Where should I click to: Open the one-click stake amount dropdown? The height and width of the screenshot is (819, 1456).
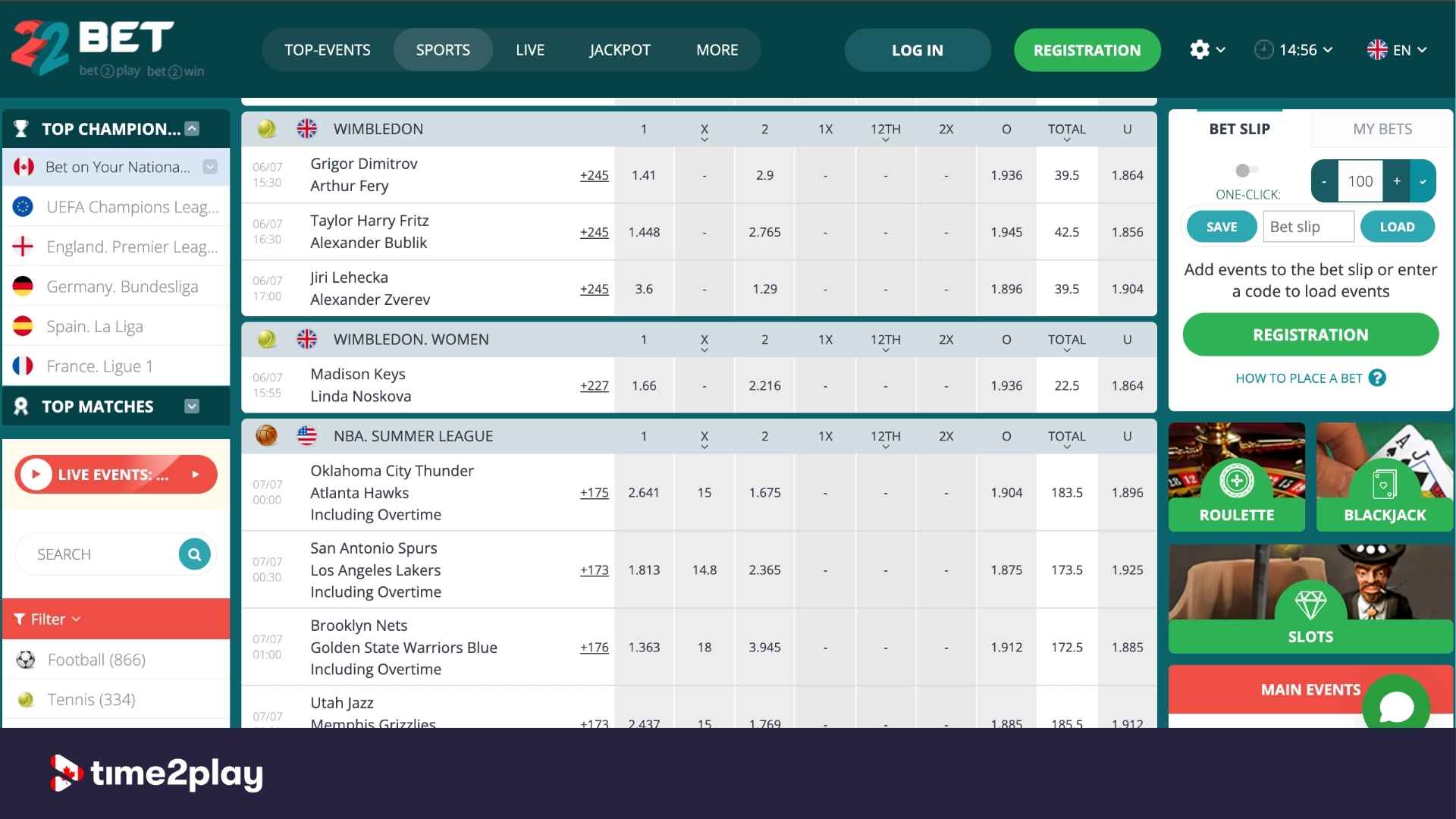[x=1423, y=181]
